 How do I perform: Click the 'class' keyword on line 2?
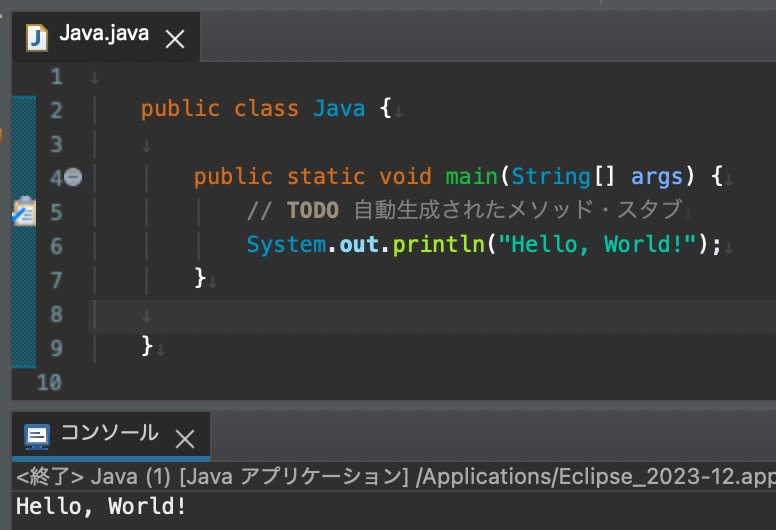click(266, 108)
